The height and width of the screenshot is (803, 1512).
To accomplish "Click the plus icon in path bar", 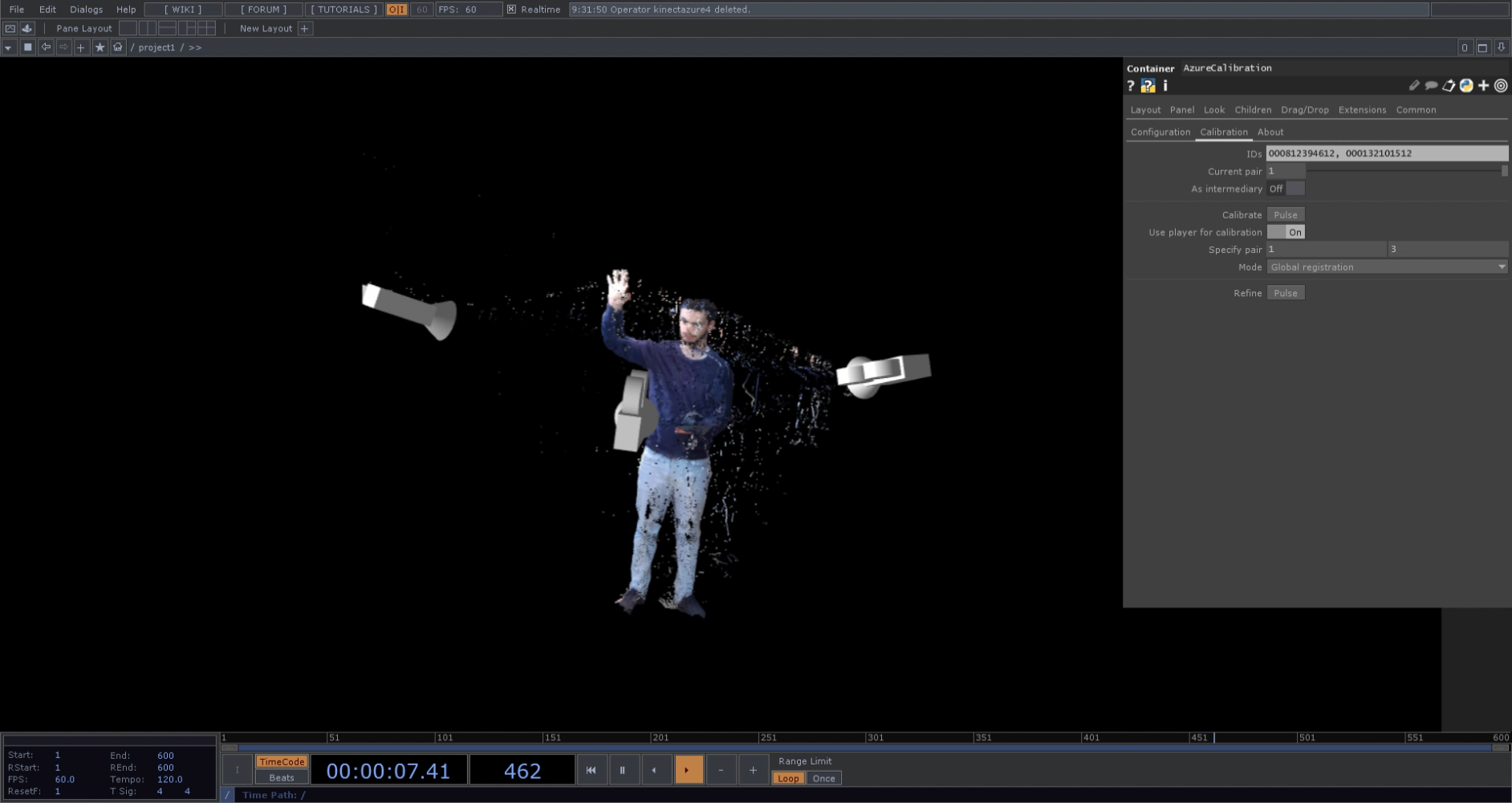I will [x=81, y=47].
